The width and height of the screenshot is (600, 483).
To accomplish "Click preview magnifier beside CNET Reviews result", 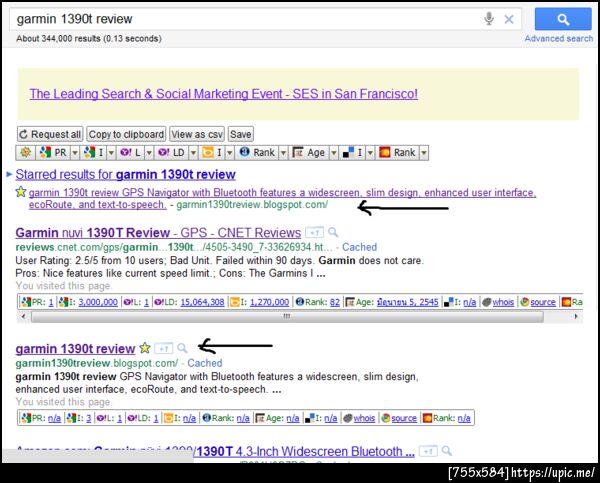I will [x=333, y=232].
